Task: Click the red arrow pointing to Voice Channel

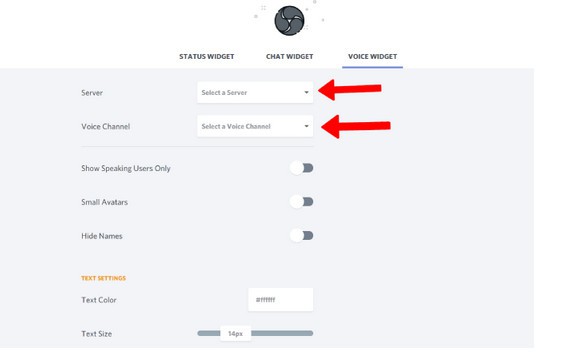Action: pyautogui.click(x=356, y=127)
